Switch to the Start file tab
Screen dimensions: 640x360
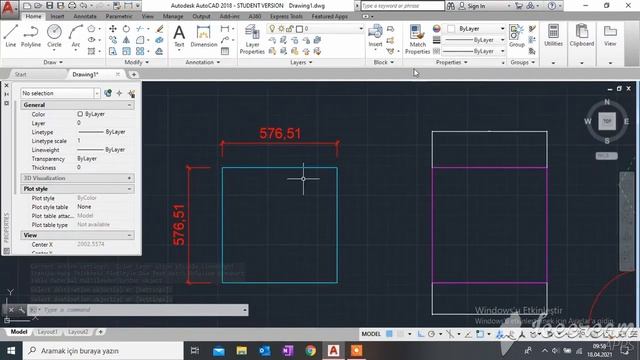(20, 74)
